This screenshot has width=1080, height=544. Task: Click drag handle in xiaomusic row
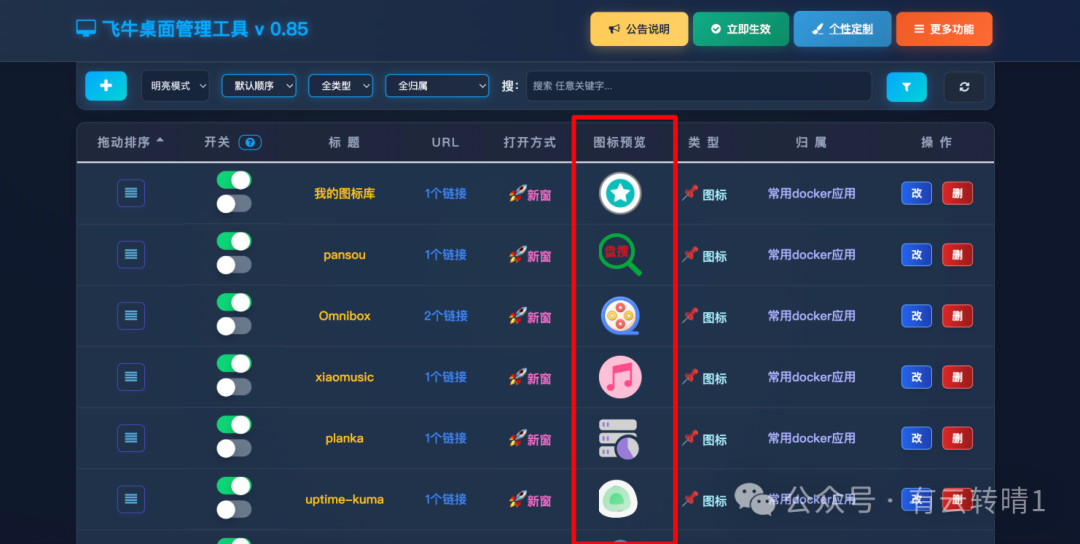click(x=131, y=377)
